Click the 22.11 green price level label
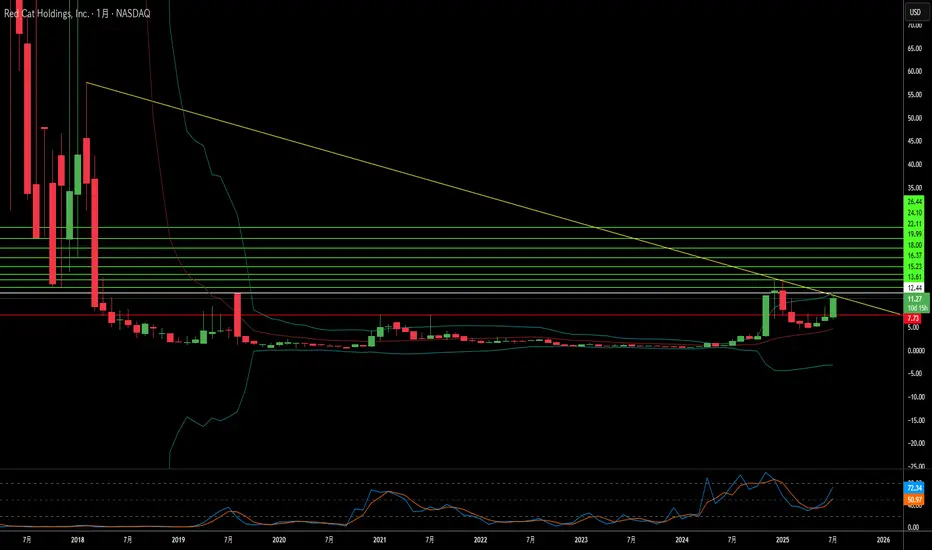The width and height of the screenshot is (932, 550). pyautogui.click(x=915, y=224)
